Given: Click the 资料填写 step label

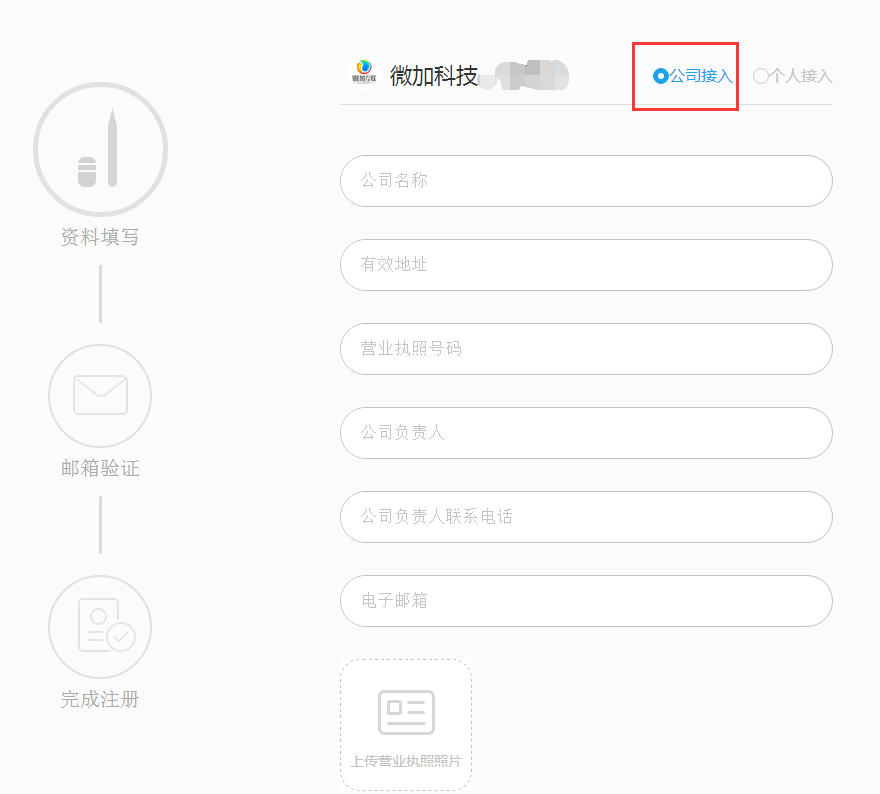Looking at the screenshot, I should [x=100, y=237].
